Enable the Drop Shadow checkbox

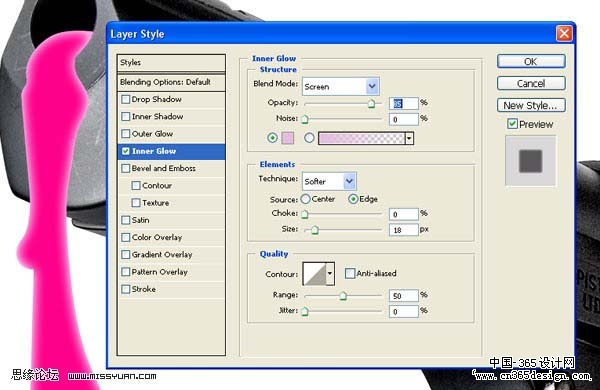[x=126, y=100]
